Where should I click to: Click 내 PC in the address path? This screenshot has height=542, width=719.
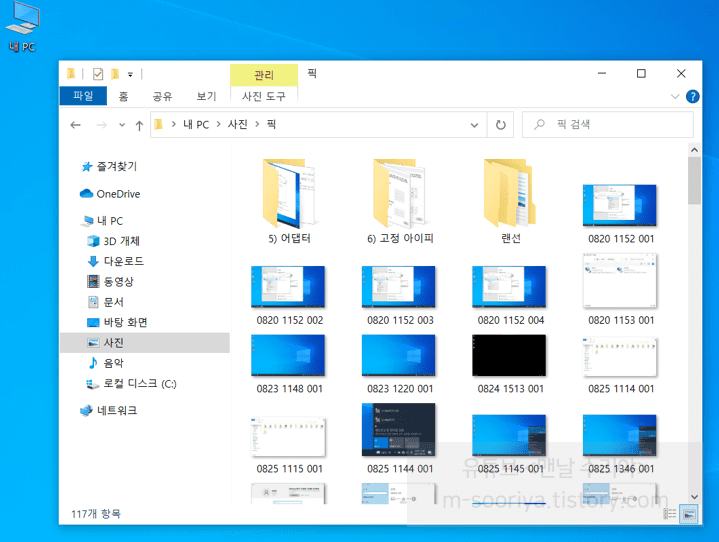[196, 124]
